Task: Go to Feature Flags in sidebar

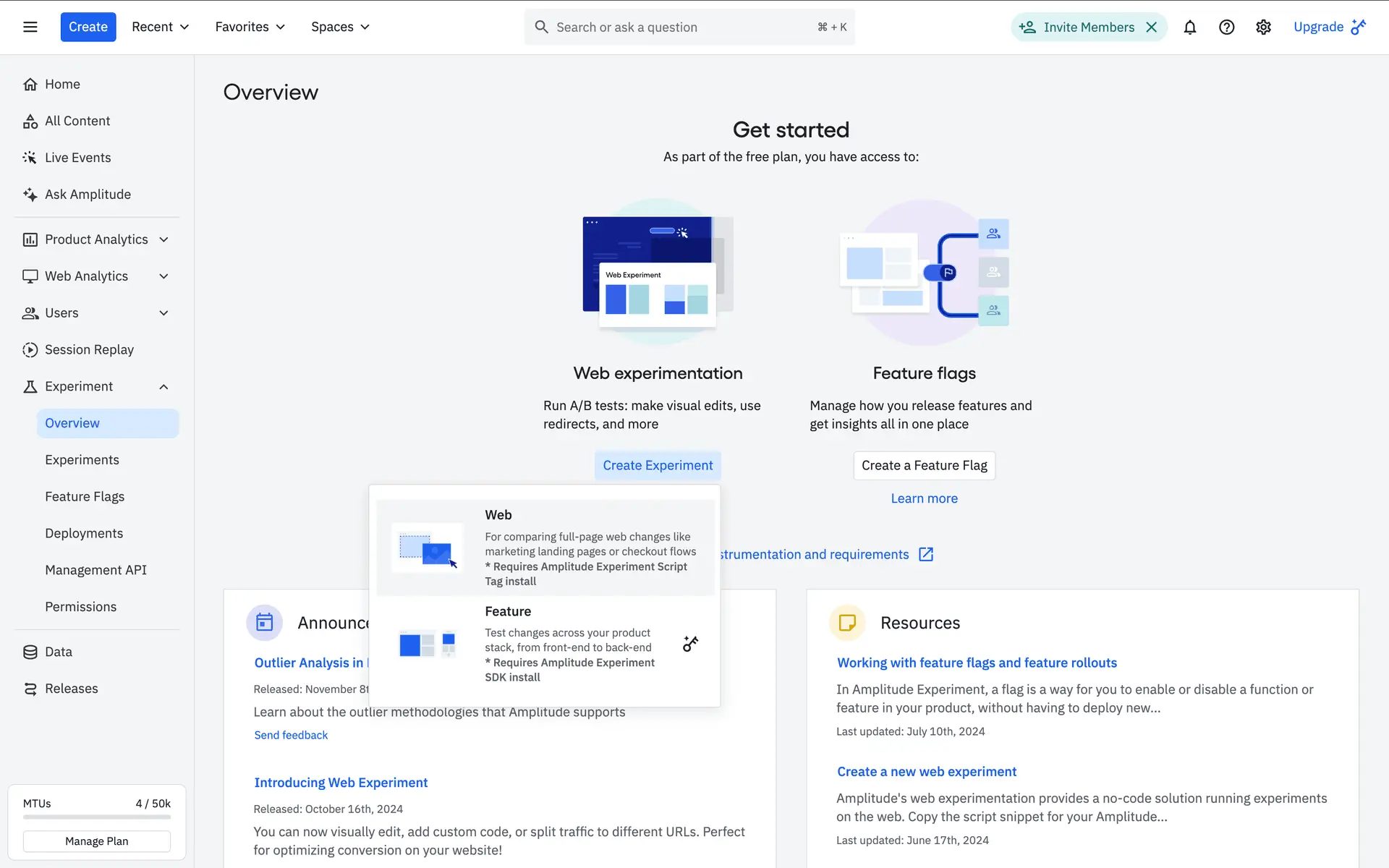Action: [x=85, y=496]
